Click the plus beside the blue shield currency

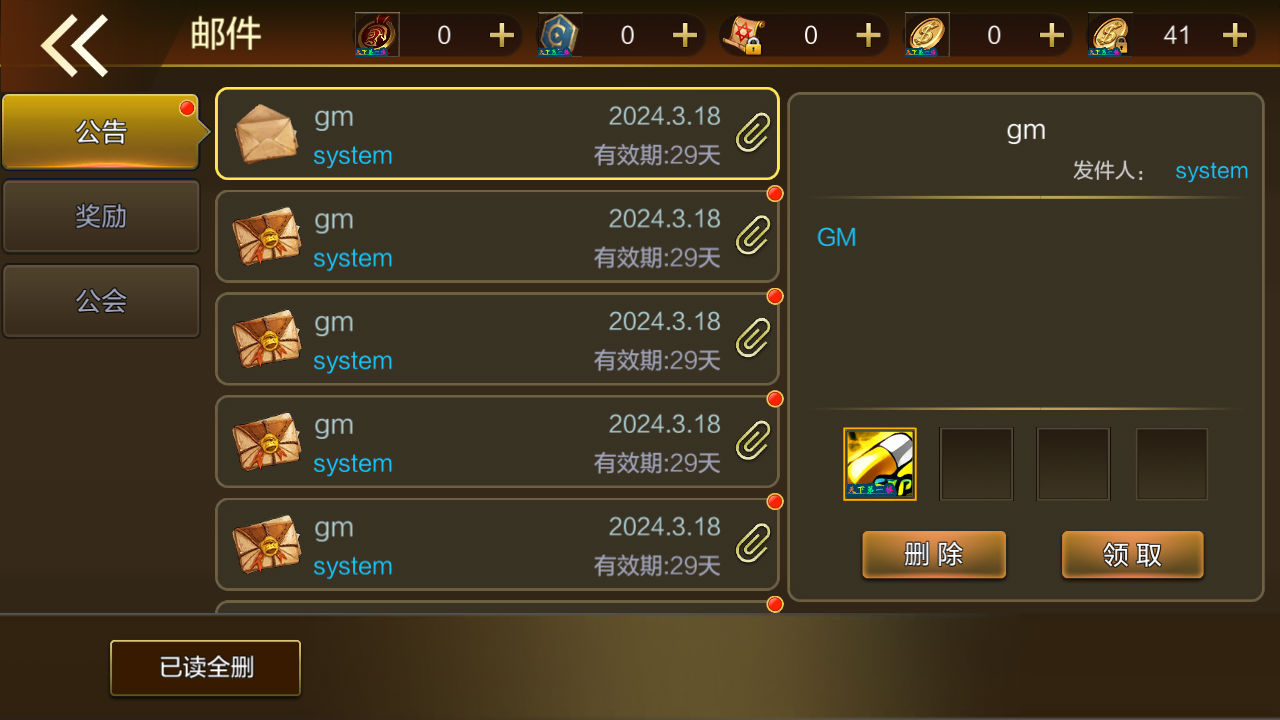pos(685,36)
